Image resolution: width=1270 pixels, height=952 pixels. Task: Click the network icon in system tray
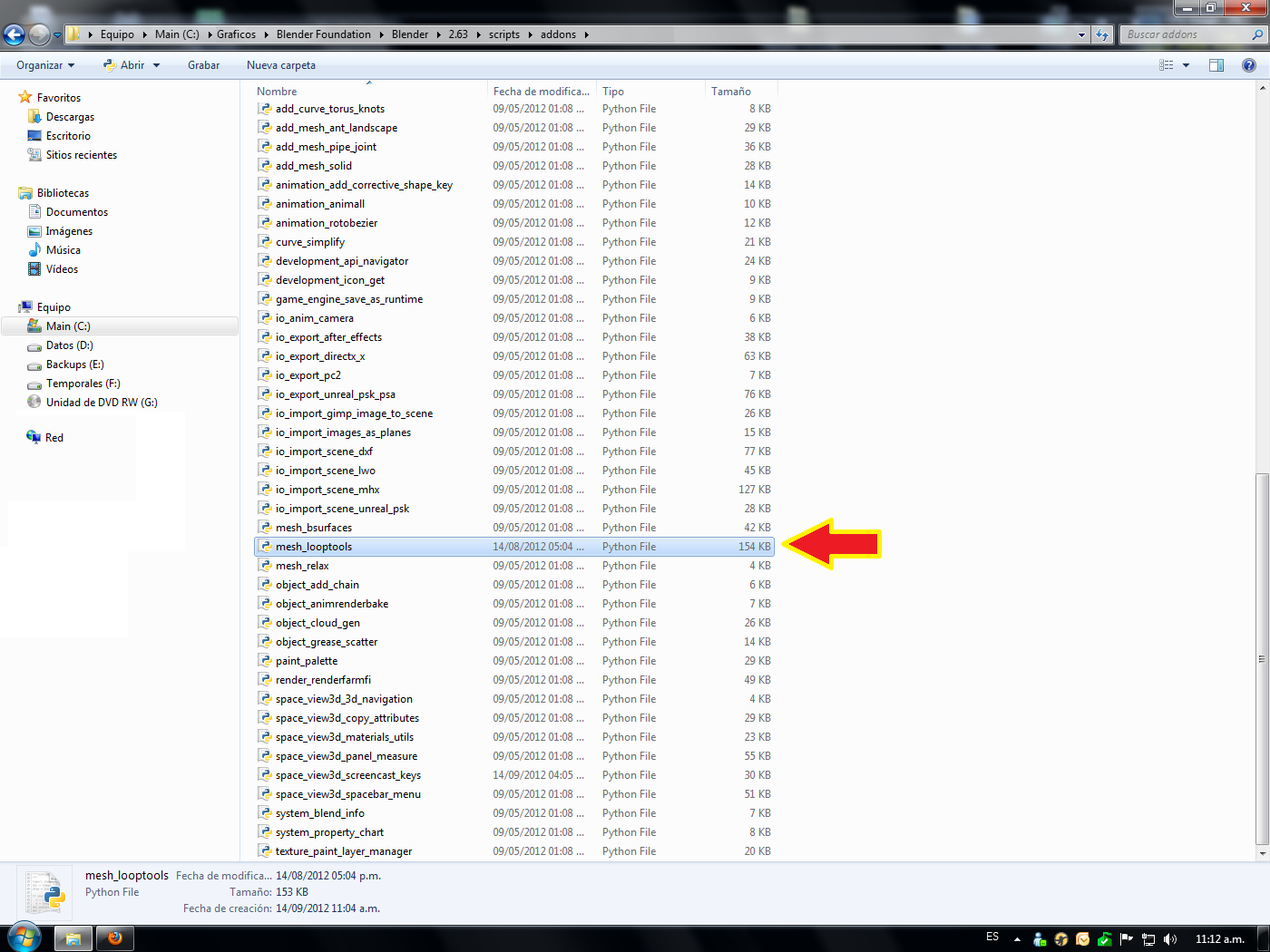tap(1148, 939)
